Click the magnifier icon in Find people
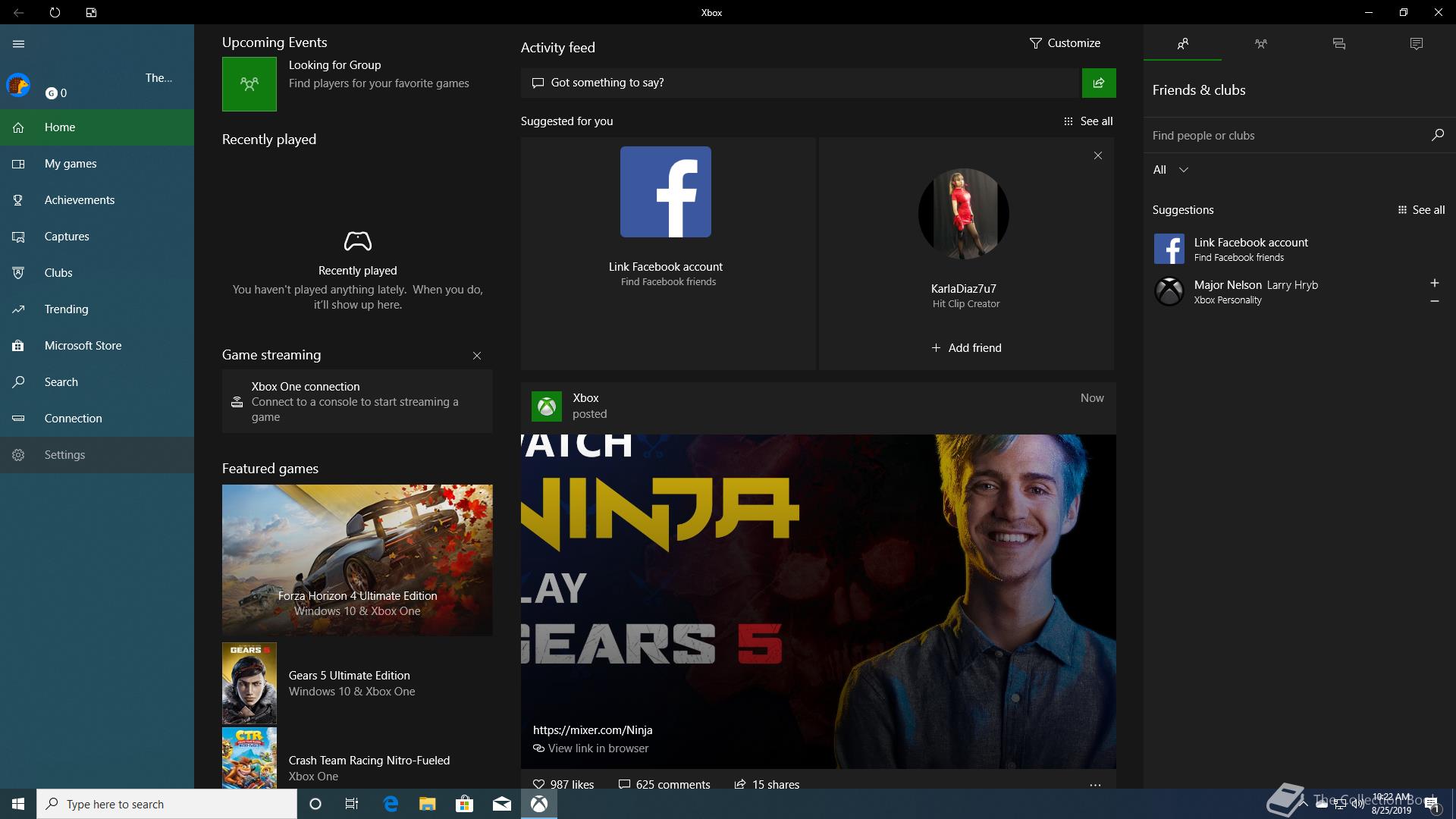This screenshot has width=1456, height=819. point(1437,135)
